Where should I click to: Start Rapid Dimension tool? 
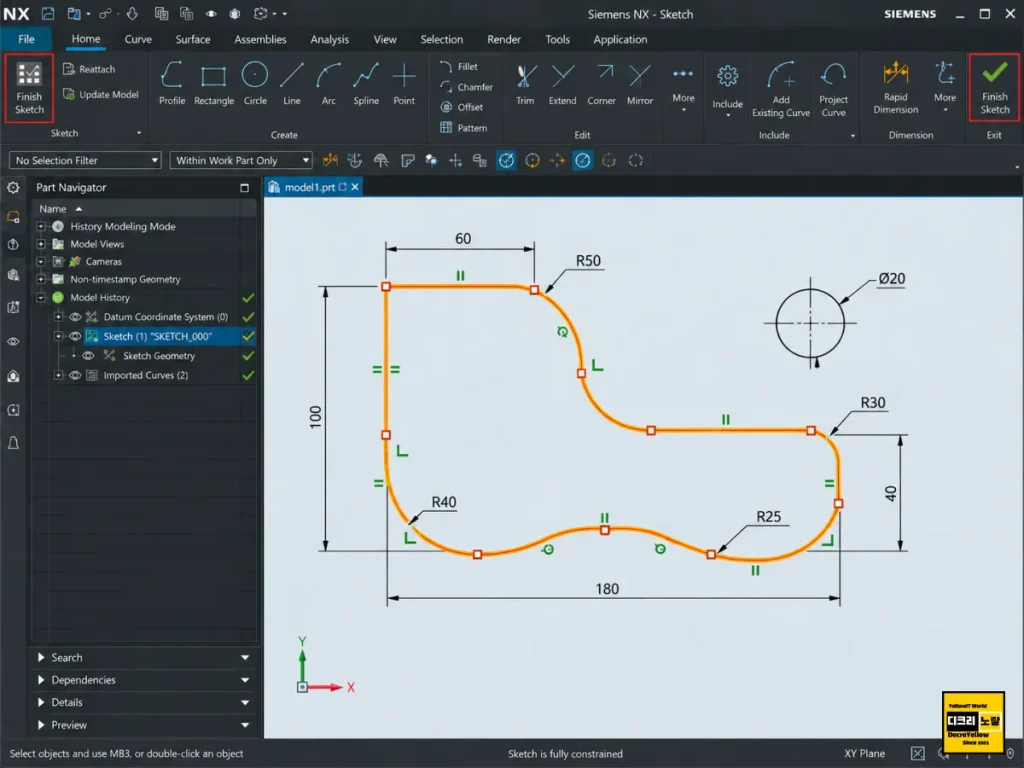point(895,88)
